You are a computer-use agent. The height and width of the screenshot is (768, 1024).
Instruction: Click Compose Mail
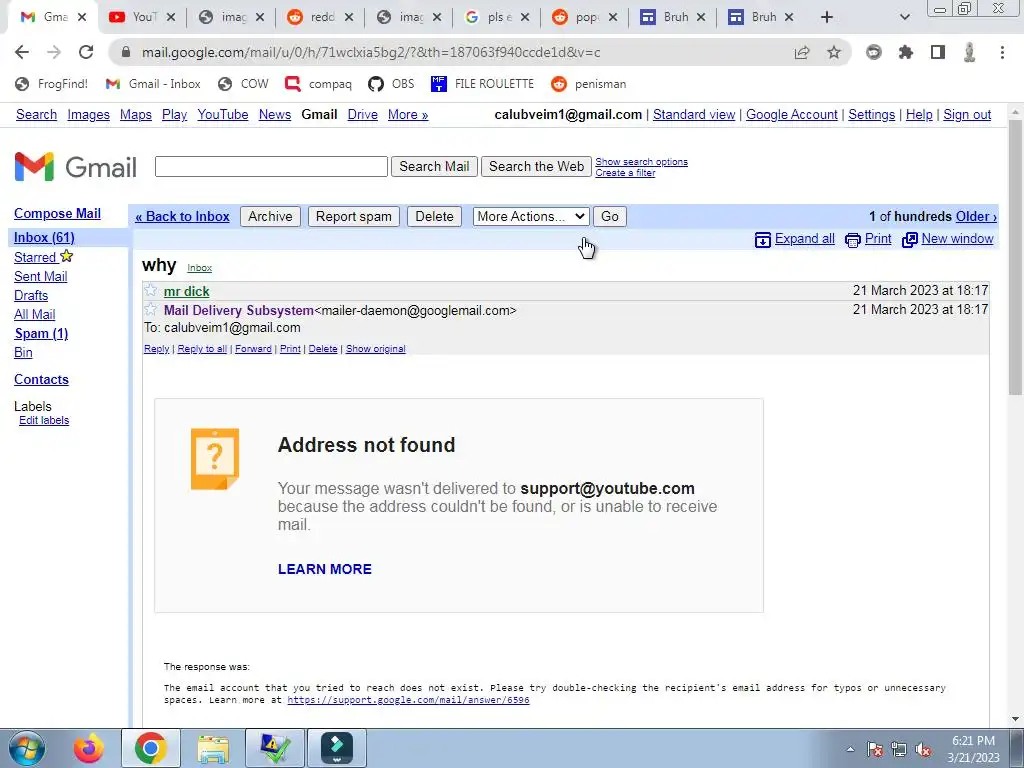(57, 214)
